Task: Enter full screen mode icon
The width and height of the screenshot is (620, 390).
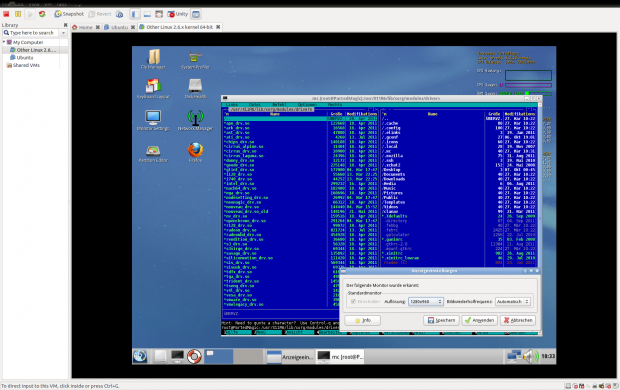Action: click(x=159, y=14)
